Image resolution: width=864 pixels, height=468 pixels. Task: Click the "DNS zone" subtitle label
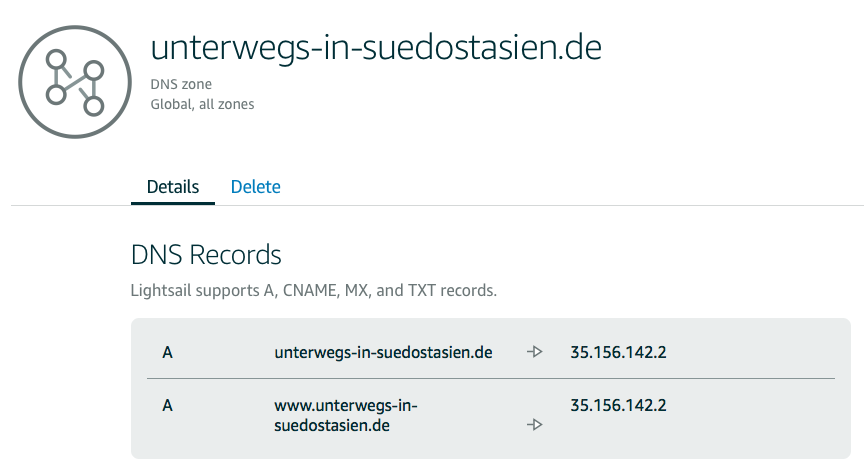tap(181, 85)
